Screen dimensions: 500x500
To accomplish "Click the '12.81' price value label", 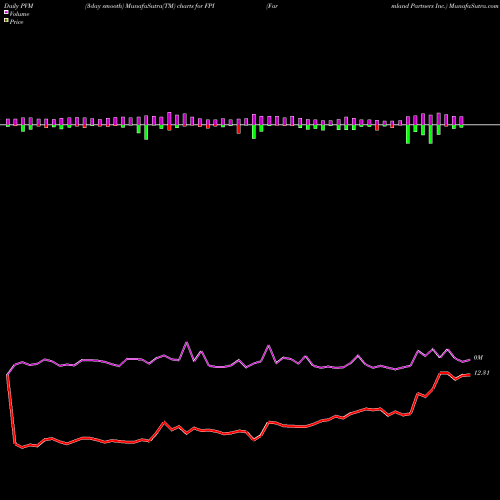I will point(482,373).
